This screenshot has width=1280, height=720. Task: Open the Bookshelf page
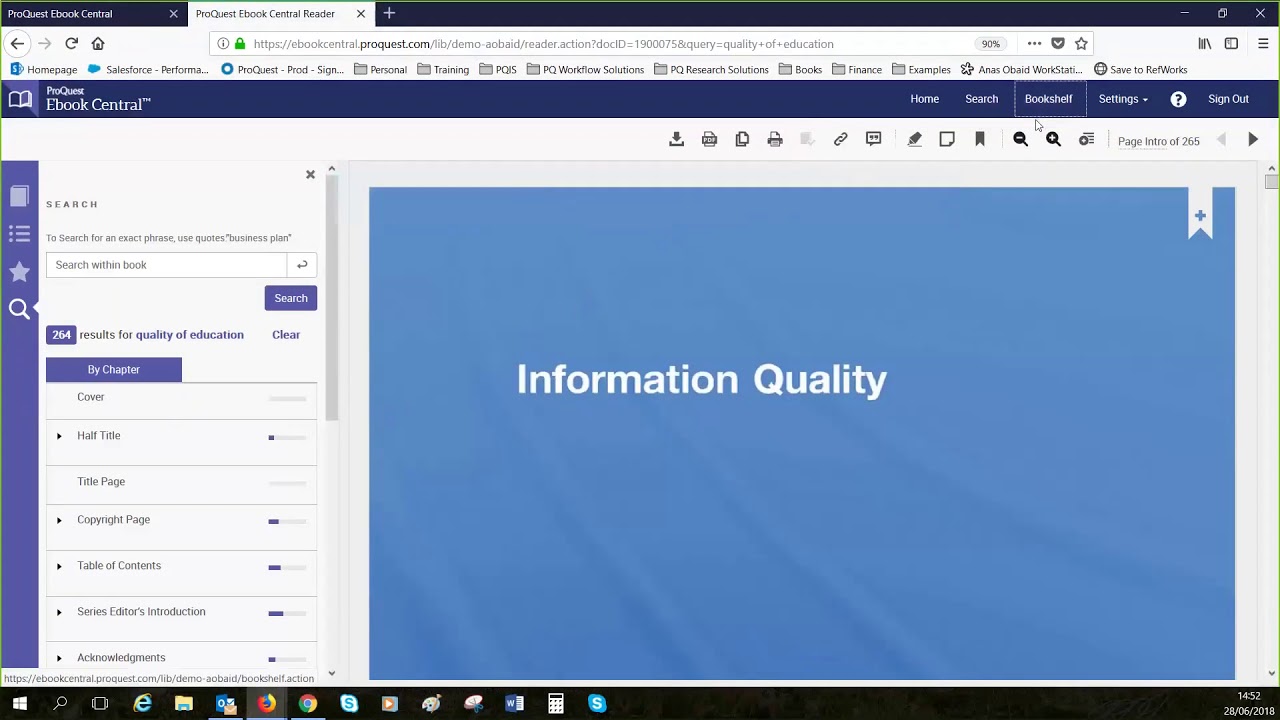pos(1048,99)
